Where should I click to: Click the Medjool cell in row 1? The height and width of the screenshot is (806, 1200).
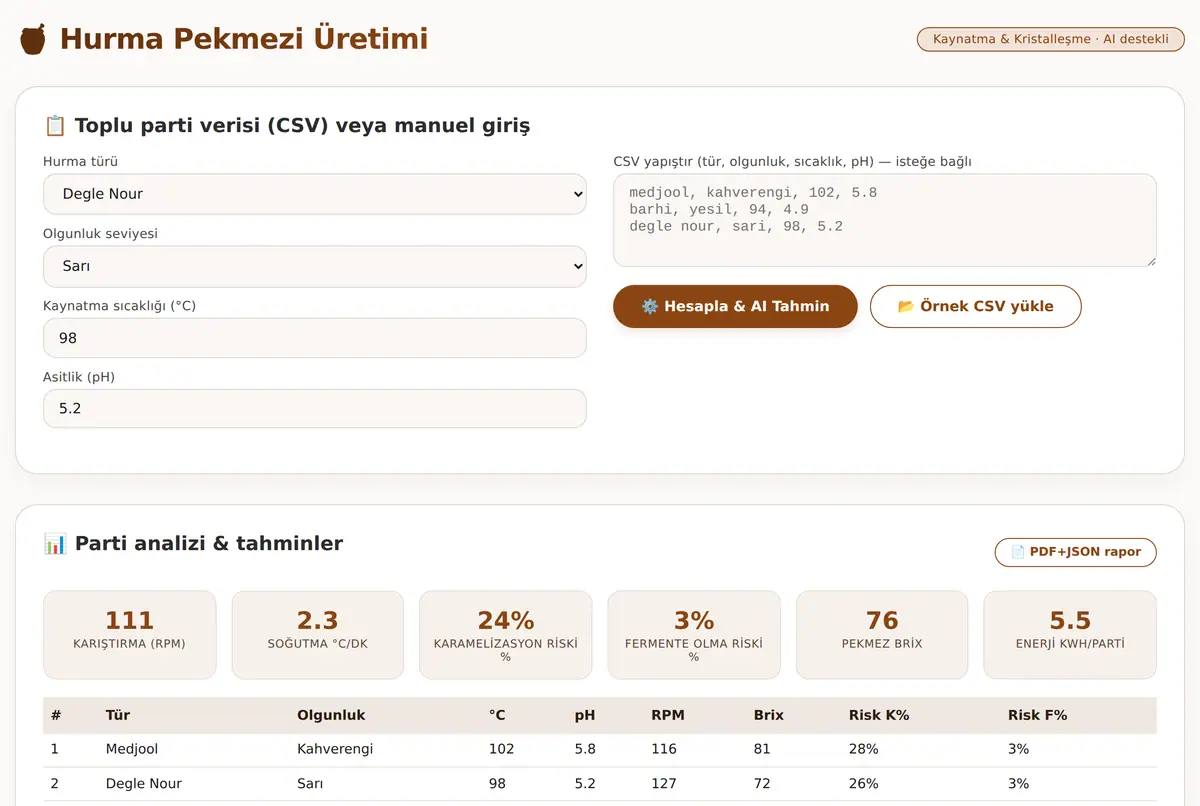click(x=132, y=749)
